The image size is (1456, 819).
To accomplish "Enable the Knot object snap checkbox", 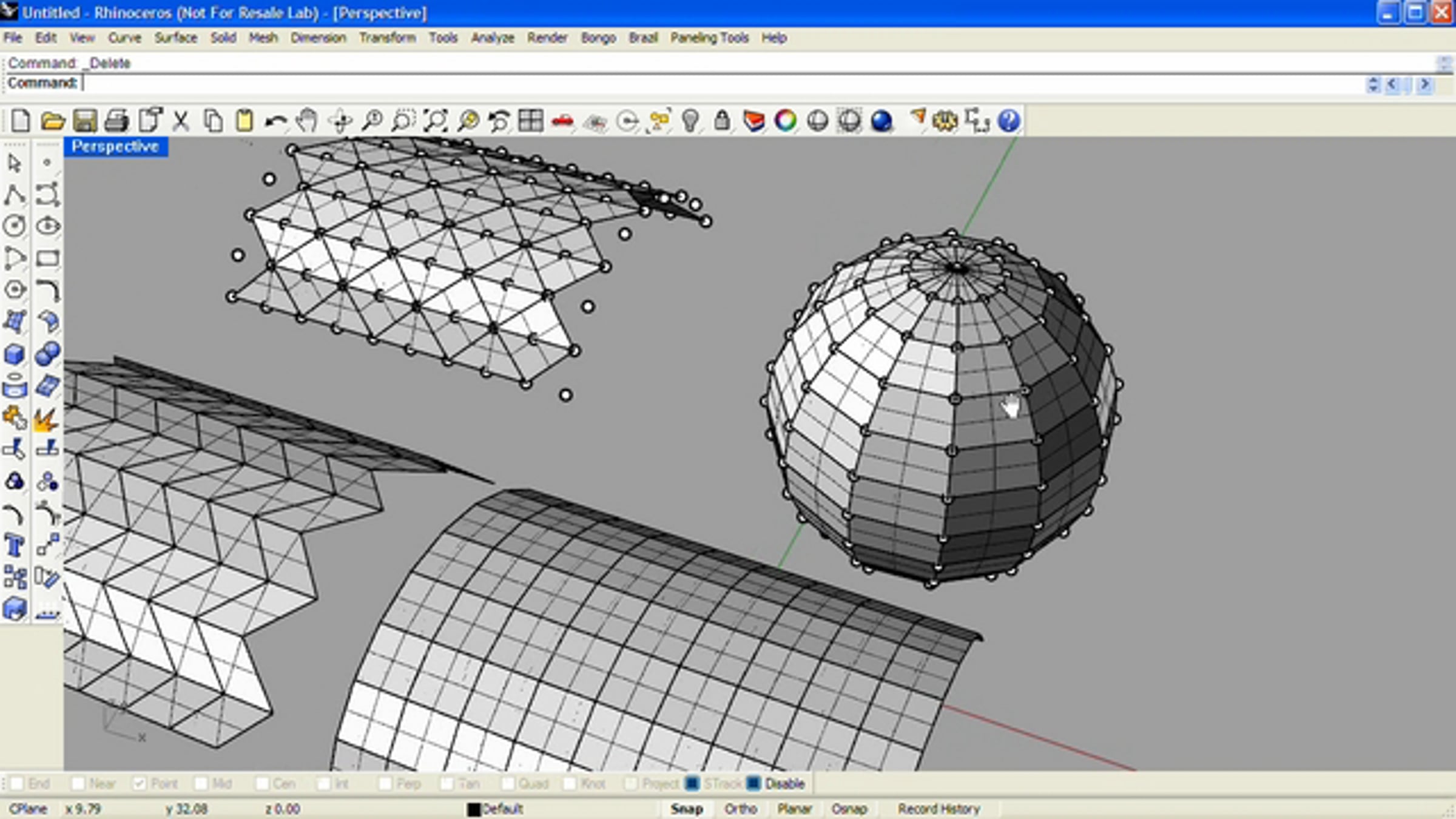I will tap(570, 784).
